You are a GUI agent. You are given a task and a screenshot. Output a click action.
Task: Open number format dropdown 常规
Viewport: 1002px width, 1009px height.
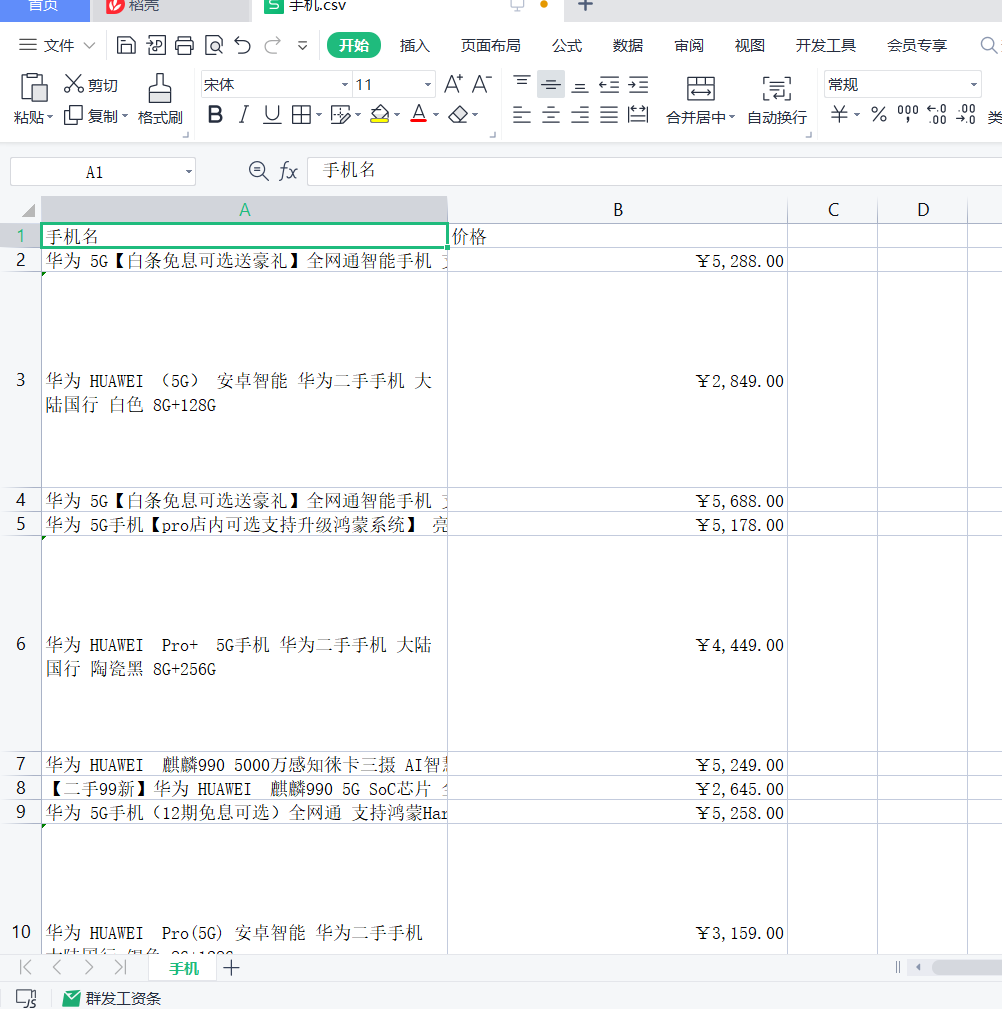974,85
